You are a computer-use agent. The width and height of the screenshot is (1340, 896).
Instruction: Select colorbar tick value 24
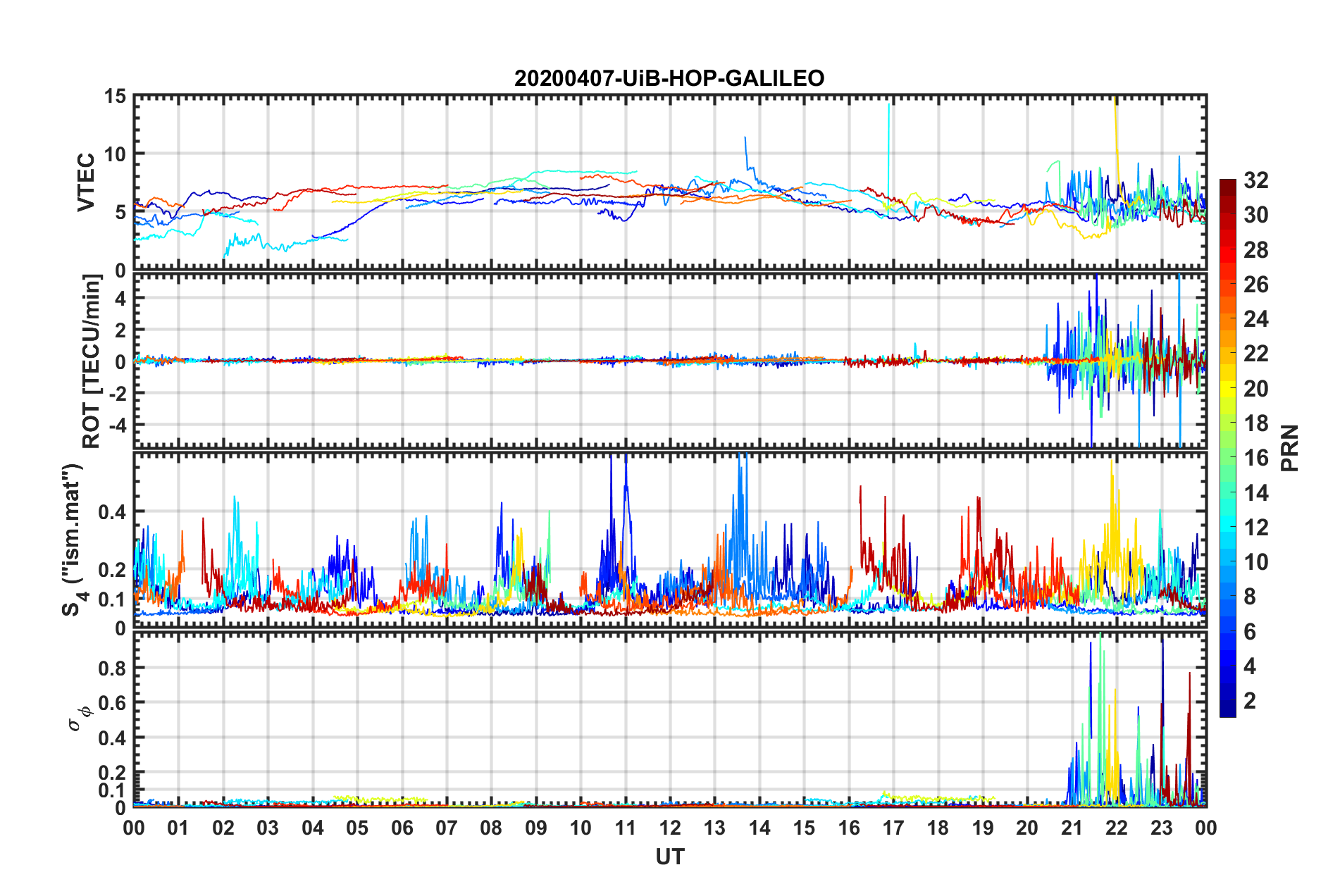tap(1255, 319)
